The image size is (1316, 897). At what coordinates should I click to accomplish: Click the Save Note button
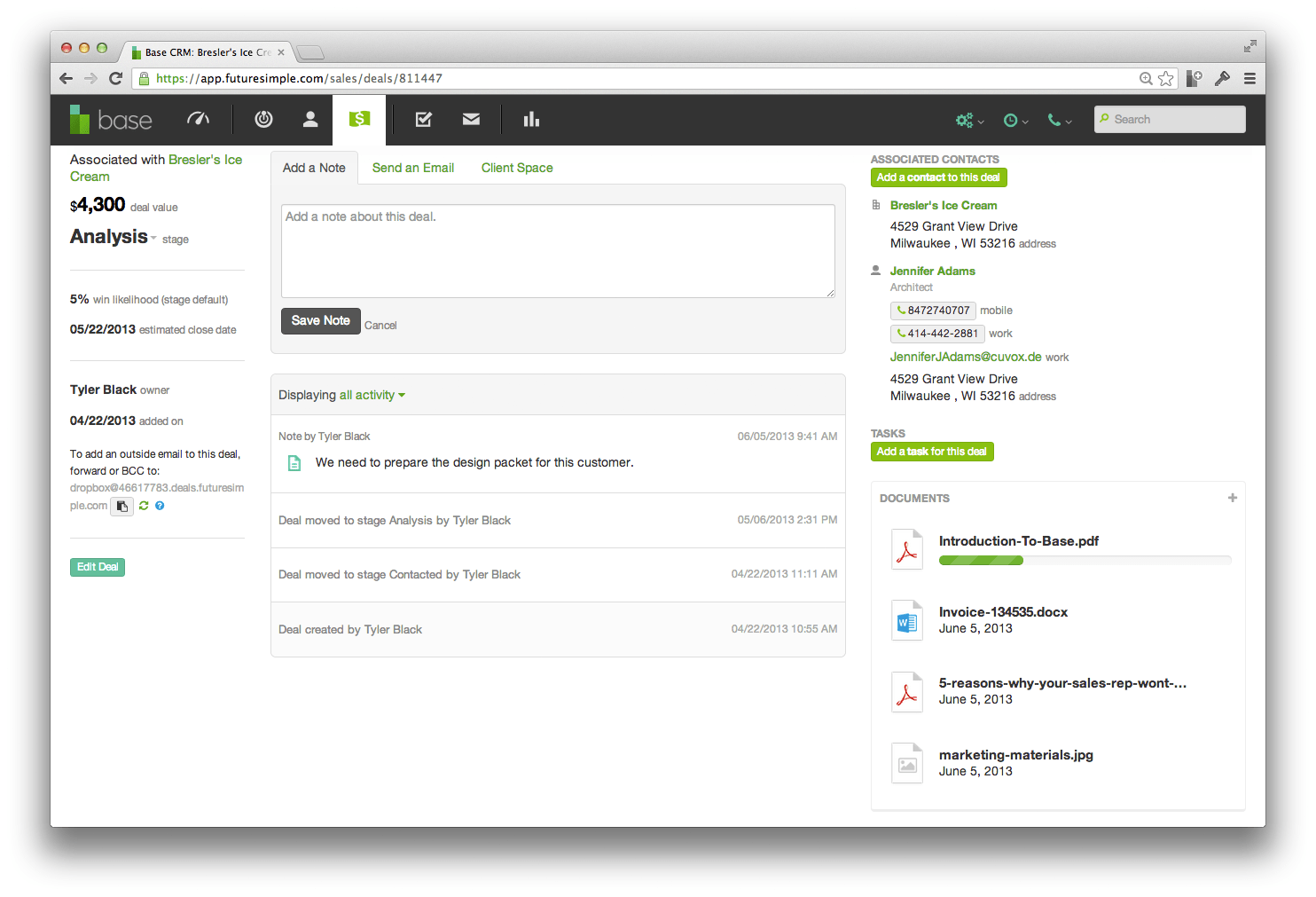(x=321, y=320)
